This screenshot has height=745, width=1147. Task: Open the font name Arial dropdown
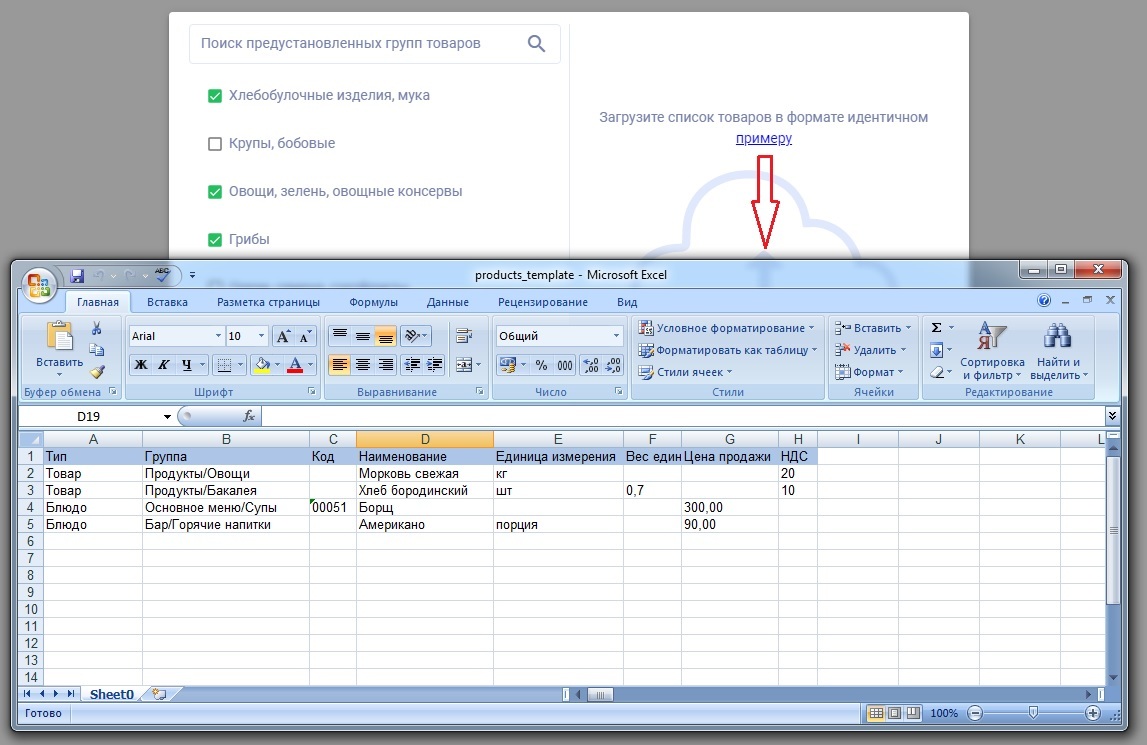pyautogui.click(x=218, y=336)
